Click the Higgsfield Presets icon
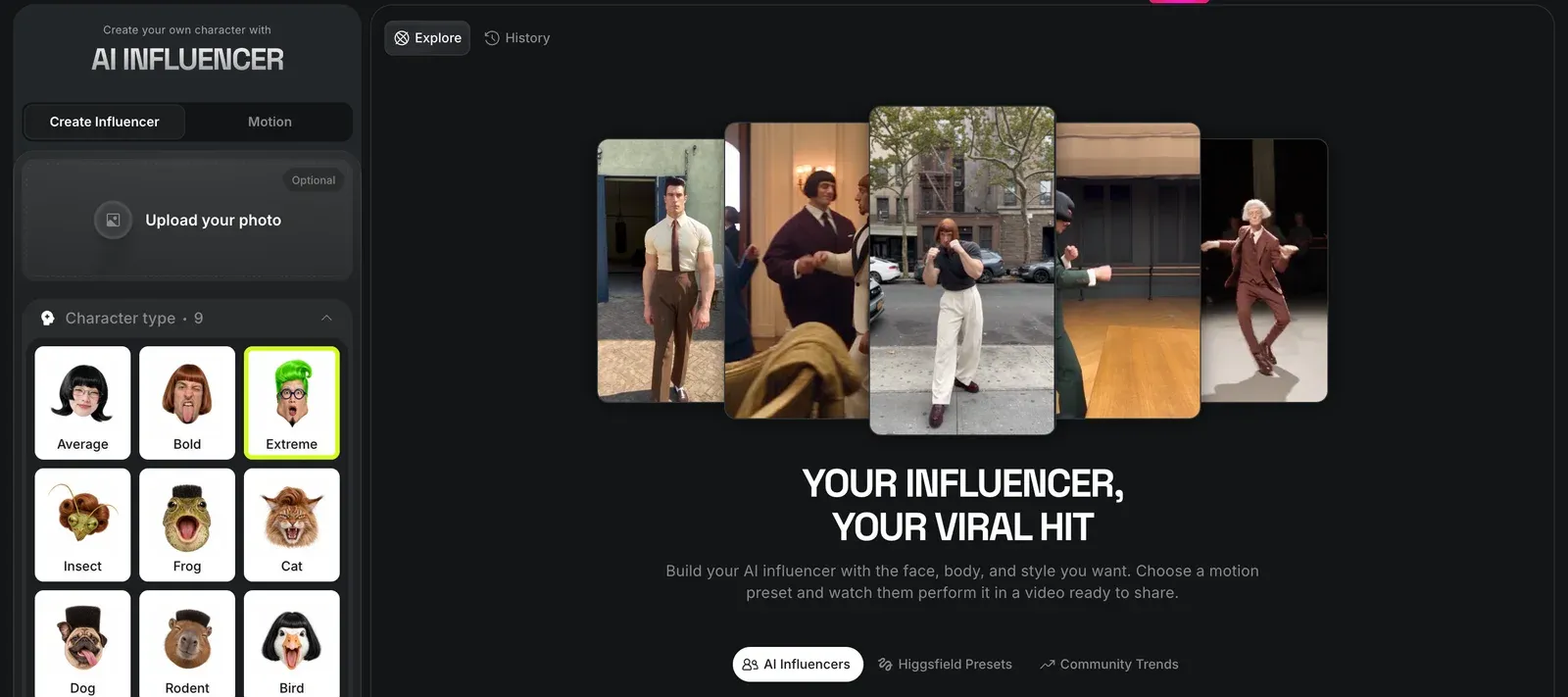The width and height of the screenshot is (1568, 697). pyautogui.click(x=885, y=665)
